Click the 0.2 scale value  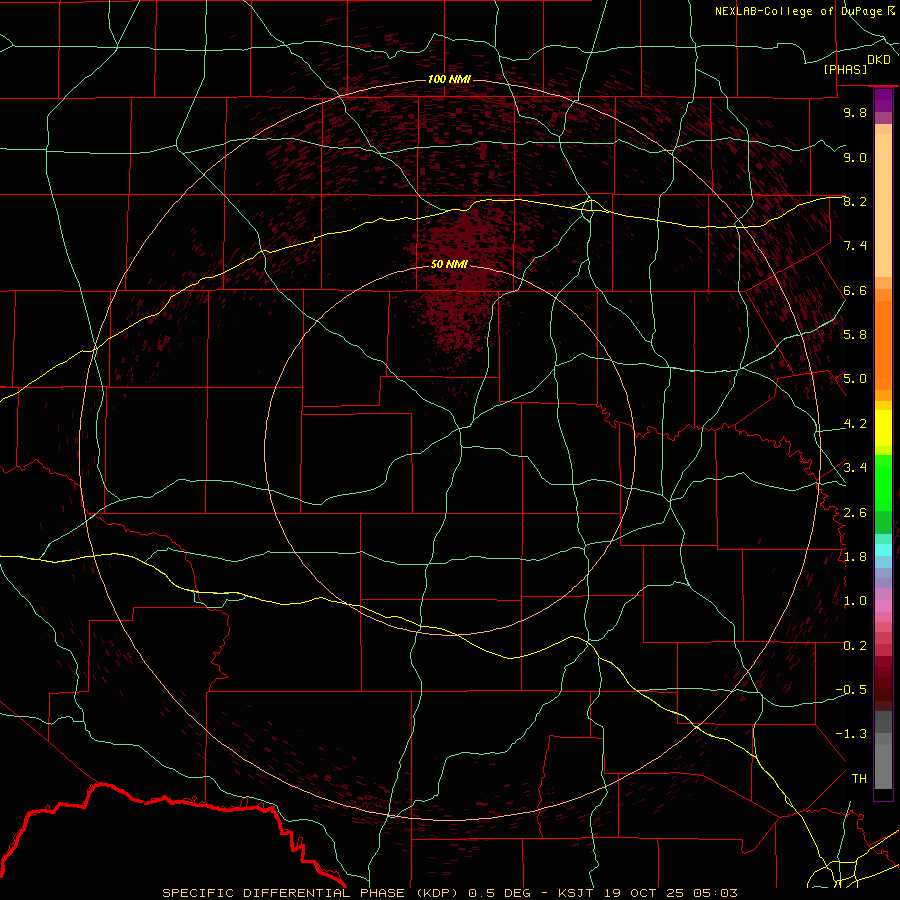(x=855, y=645)
